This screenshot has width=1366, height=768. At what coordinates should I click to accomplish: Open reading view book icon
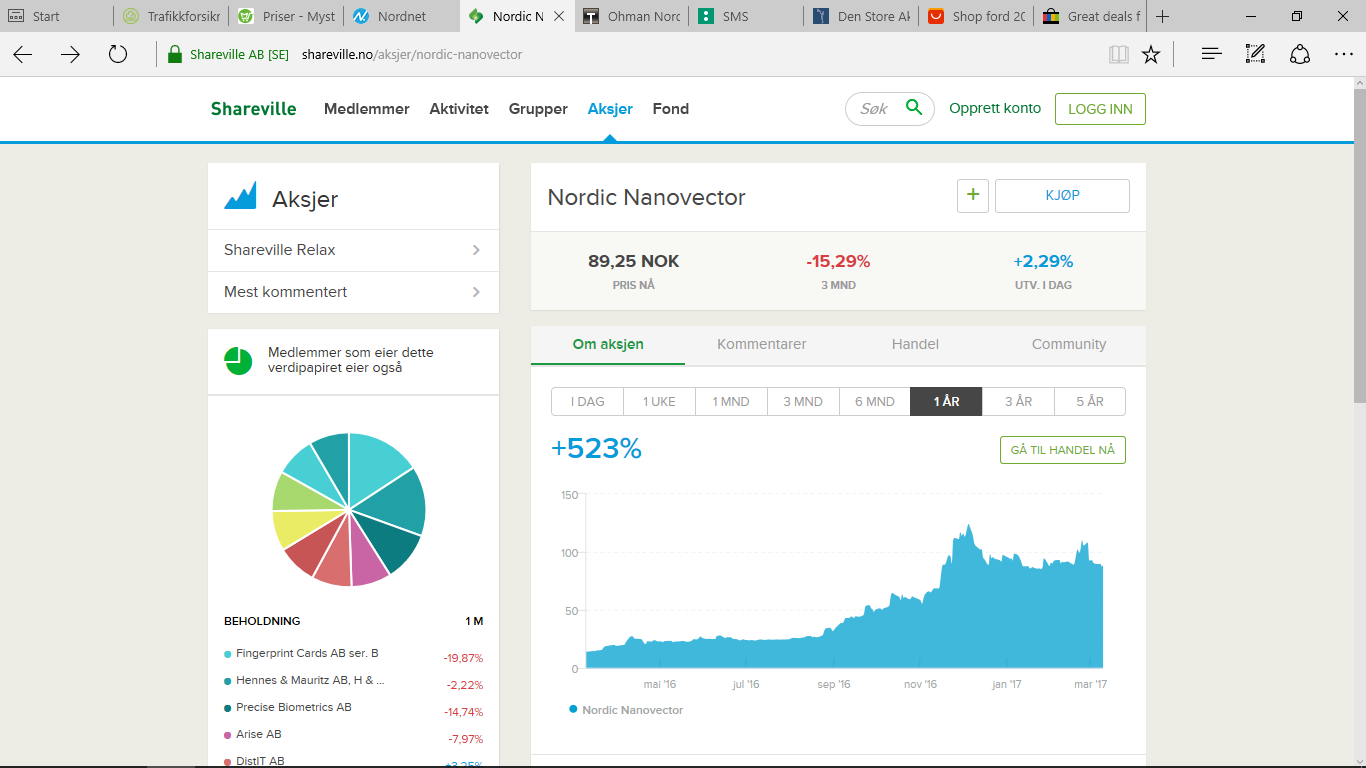(1119, 54)
